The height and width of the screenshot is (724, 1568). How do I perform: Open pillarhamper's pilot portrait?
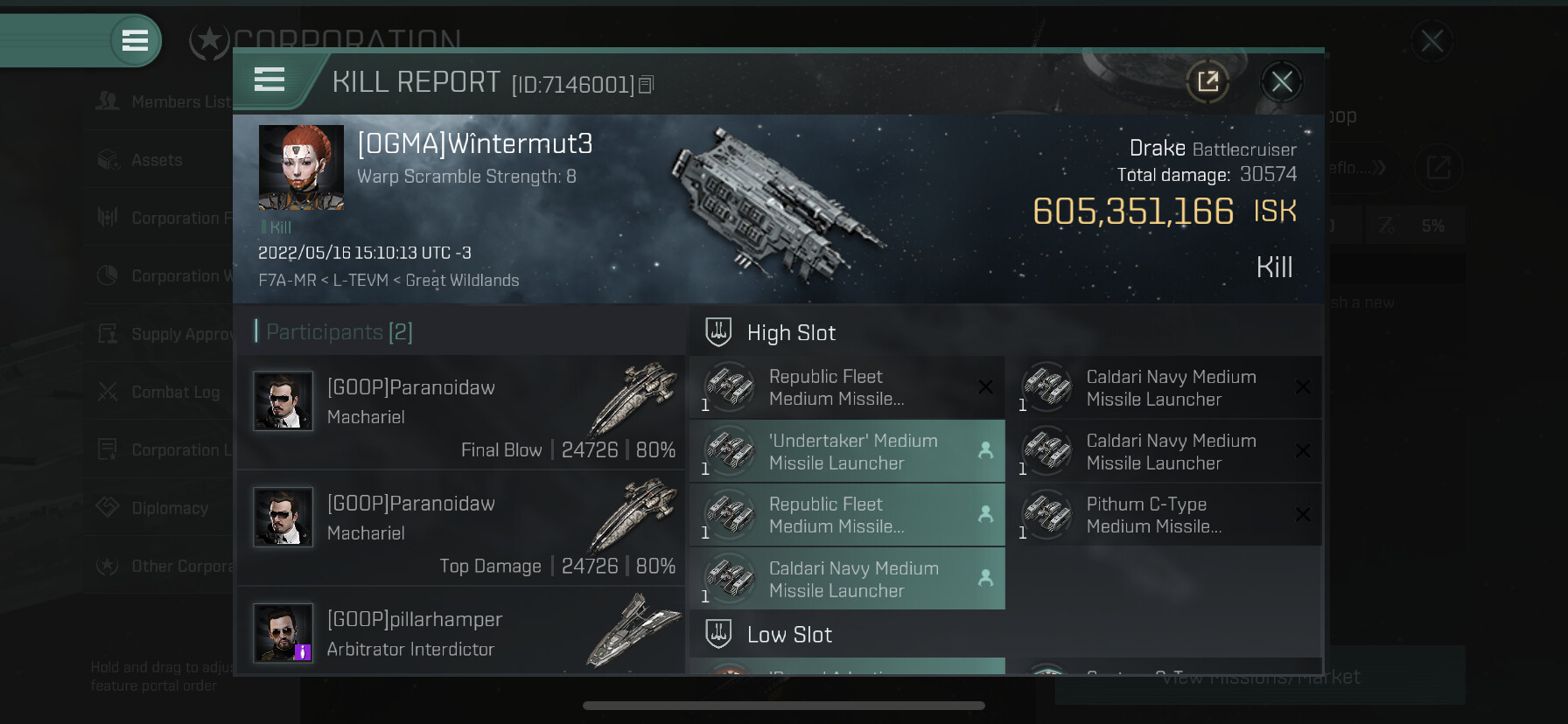tap(283, 632)
